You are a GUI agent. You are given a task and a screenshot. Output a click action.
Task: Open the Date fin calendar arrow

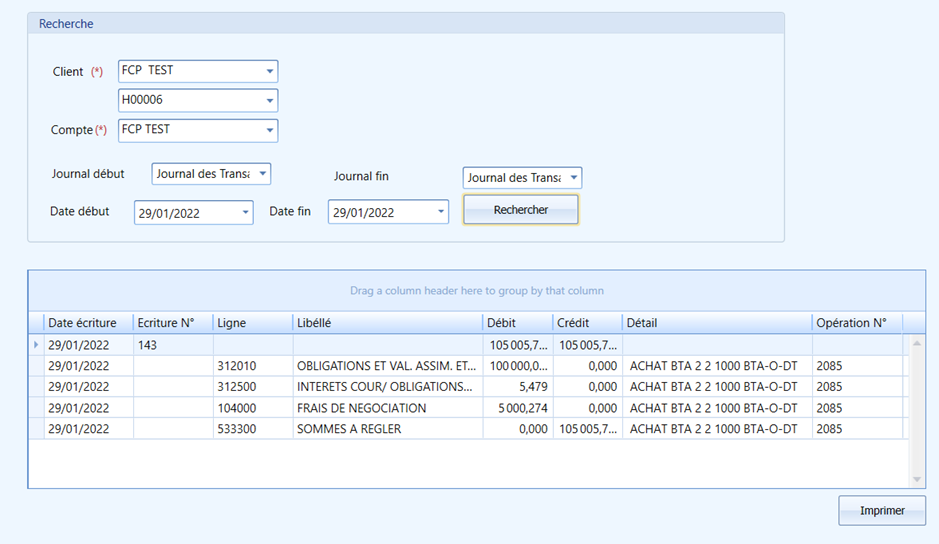coord(440,211)
